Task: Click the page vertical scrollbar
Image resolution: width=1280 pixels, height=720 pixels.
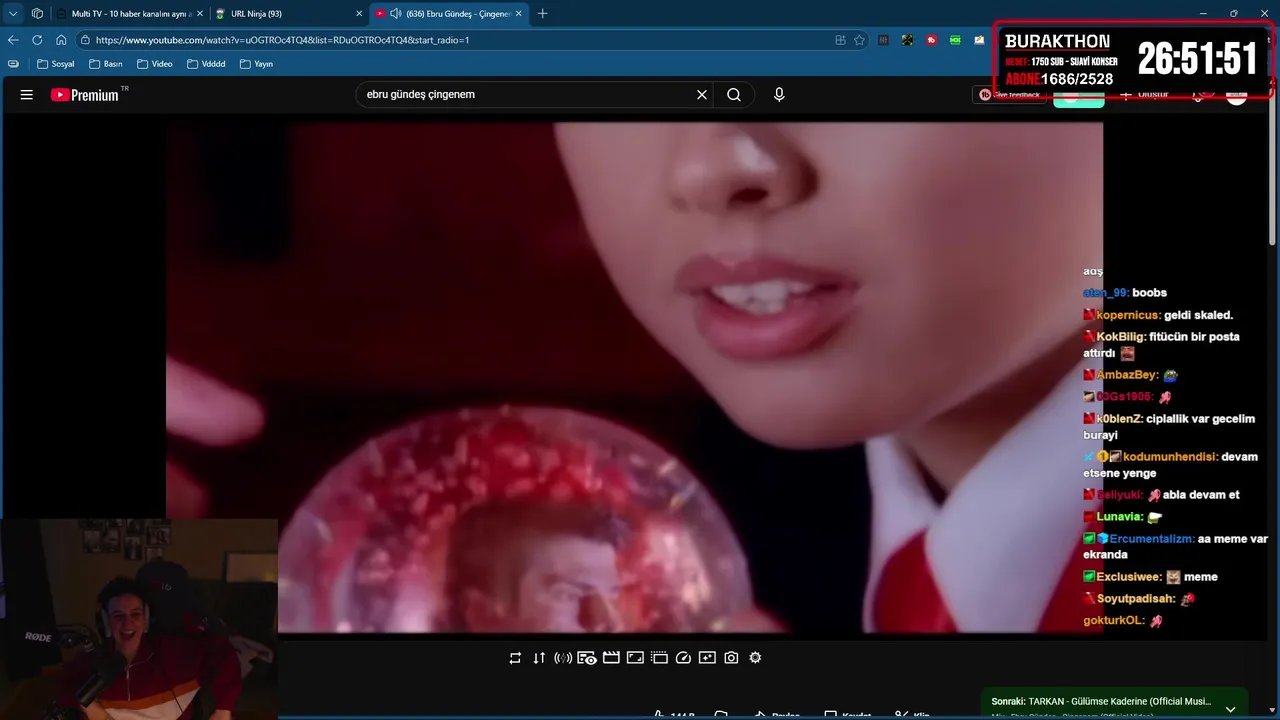Action: click(x=1273, y=170)
